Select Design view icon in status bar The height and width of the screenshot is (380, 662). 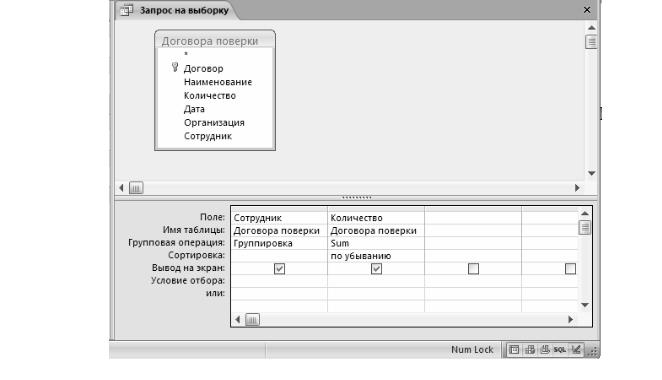coord(576,350)
